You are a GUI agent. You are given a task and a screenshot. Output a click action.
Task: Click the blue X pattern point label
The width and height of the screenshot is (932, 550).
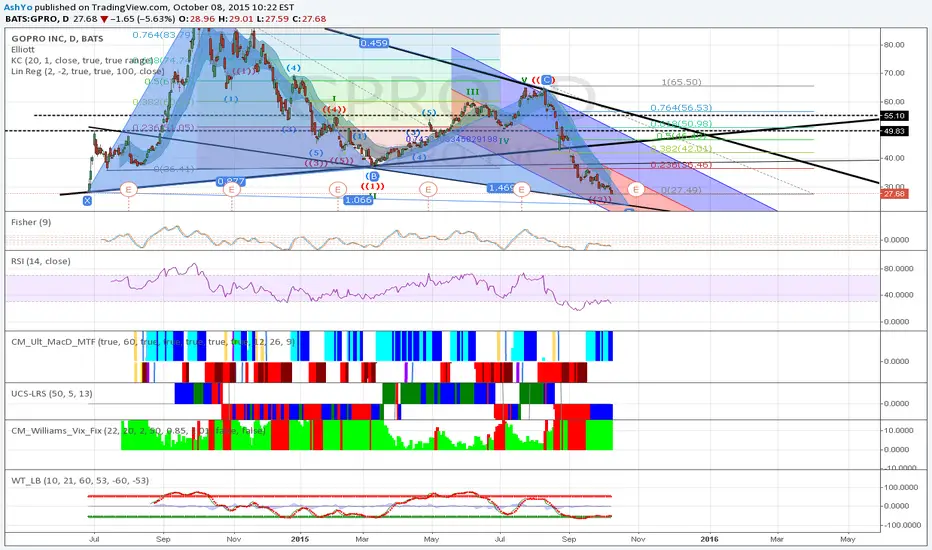tap(87, 201)
